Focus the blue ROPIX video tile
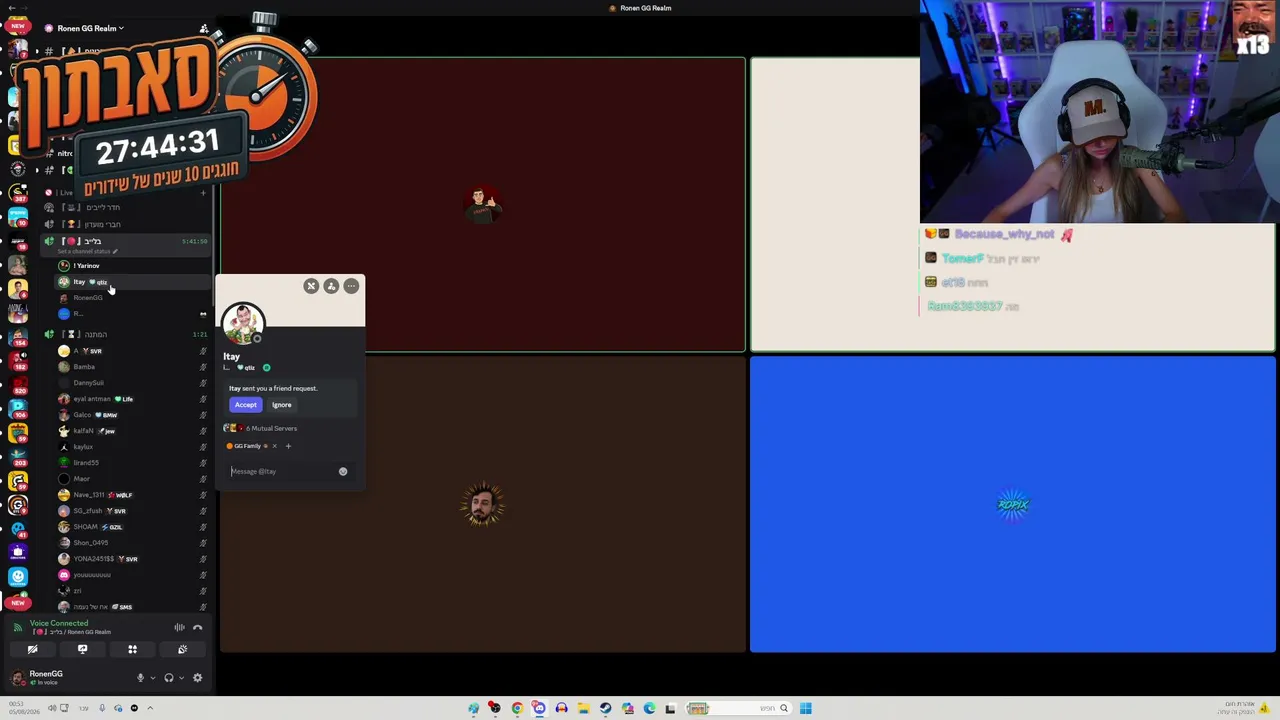This screenshot has width=1280, height=720. coord(1013,505)
